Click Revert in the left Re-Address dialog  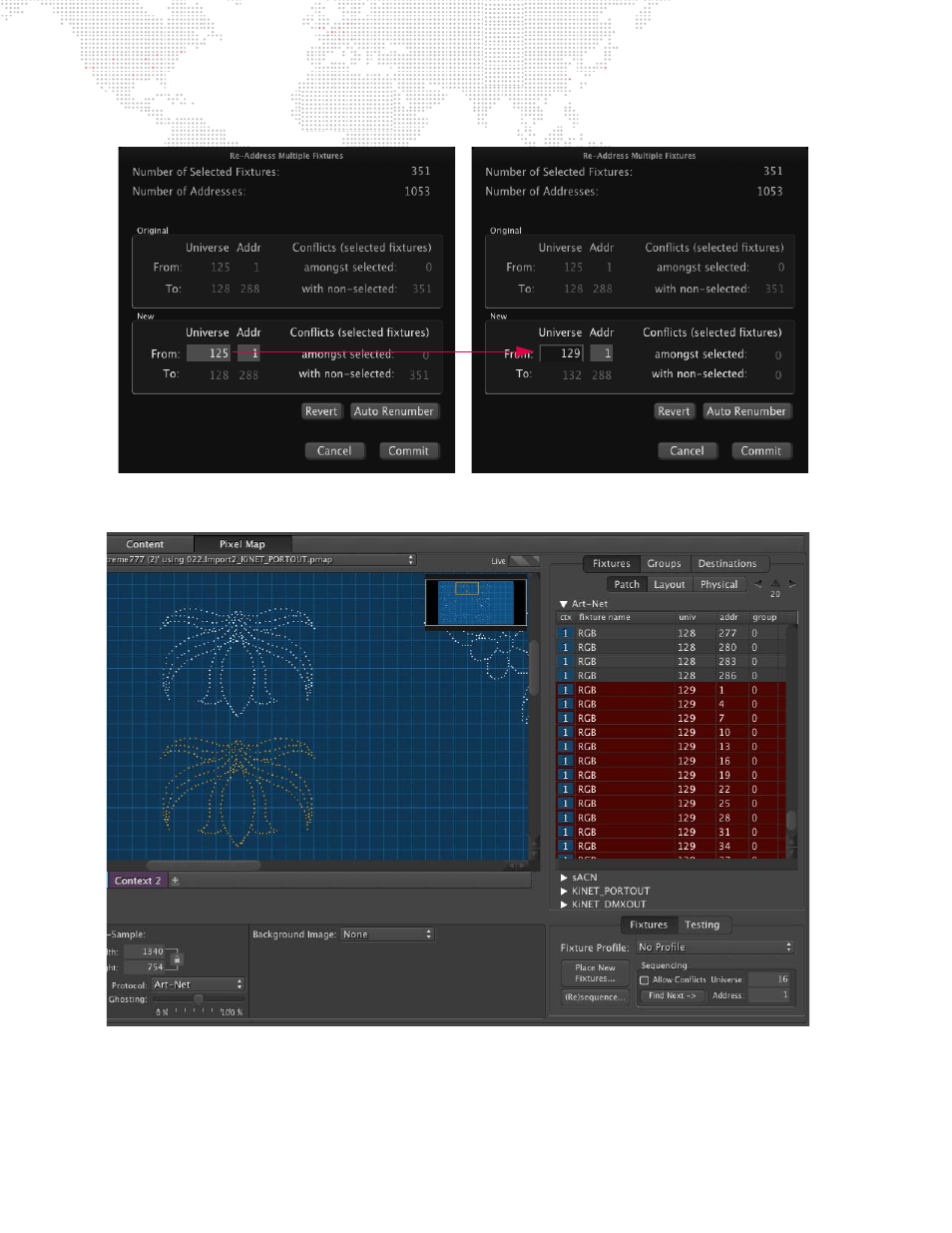[321, 411]
